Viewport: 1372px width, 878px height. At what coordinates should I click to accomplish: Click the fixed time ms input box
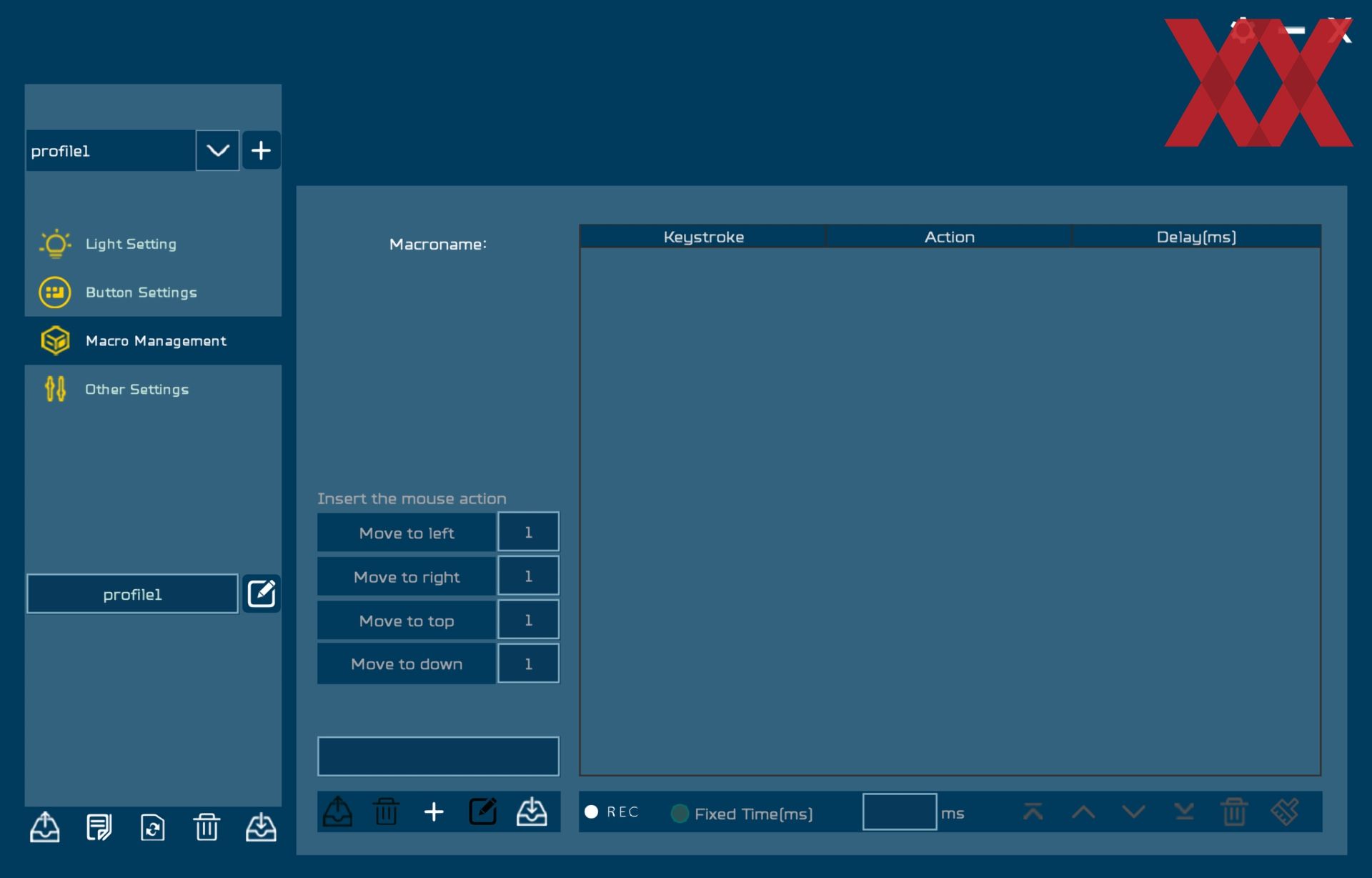[x=900, y=812]
